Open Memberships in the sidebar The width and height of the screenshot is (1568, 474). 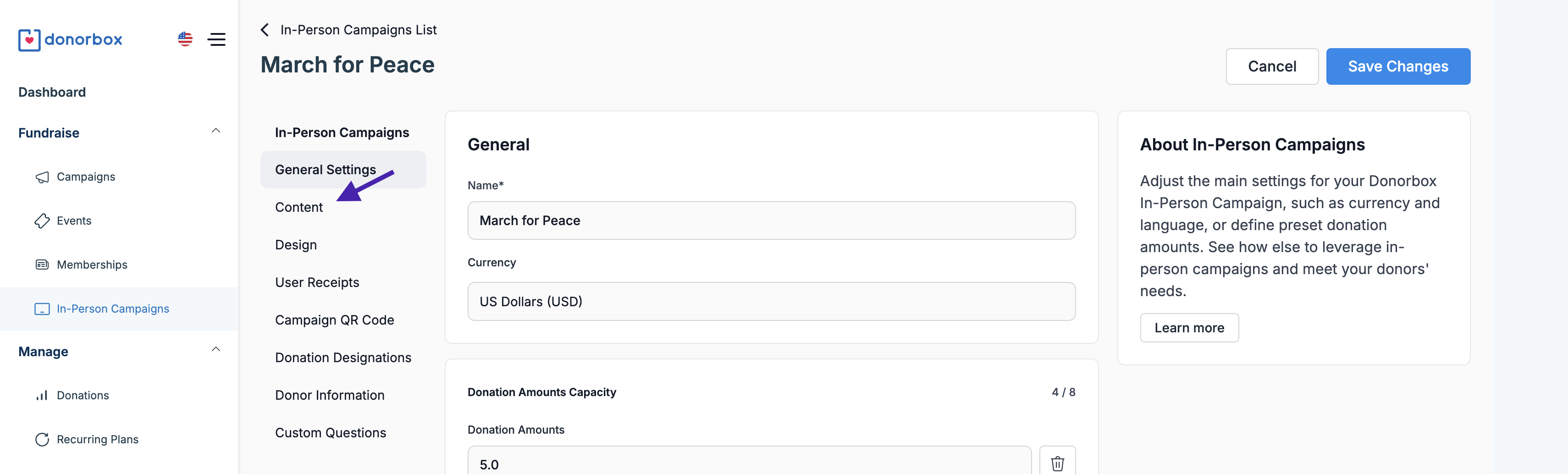[91, 265]
